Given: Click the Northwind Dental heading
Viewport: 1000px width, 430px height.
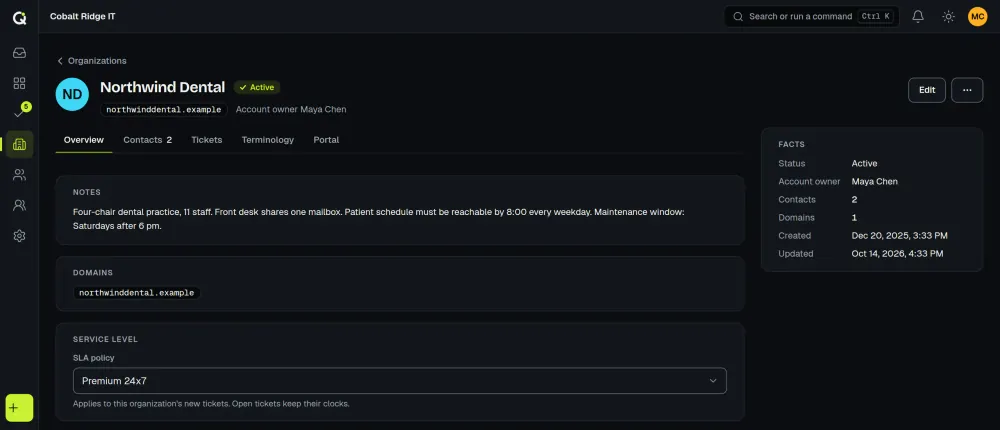Looking at the screenshot, I should 163,87.
